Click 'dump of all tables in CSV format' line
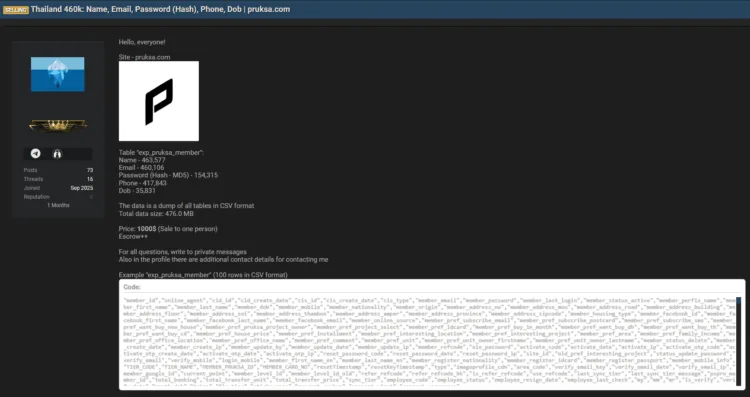750x397 pixels. pyautogui.click(x=187, y=206)
